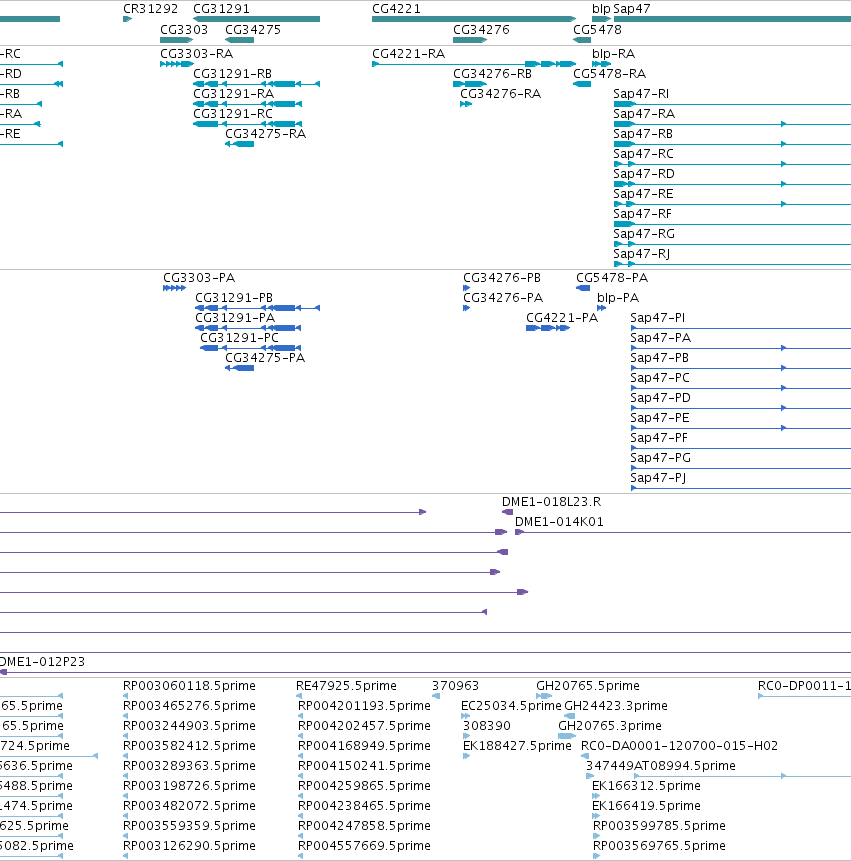Select EST RP003582412.5prime
851x861 pixels.
click(189, 746)
